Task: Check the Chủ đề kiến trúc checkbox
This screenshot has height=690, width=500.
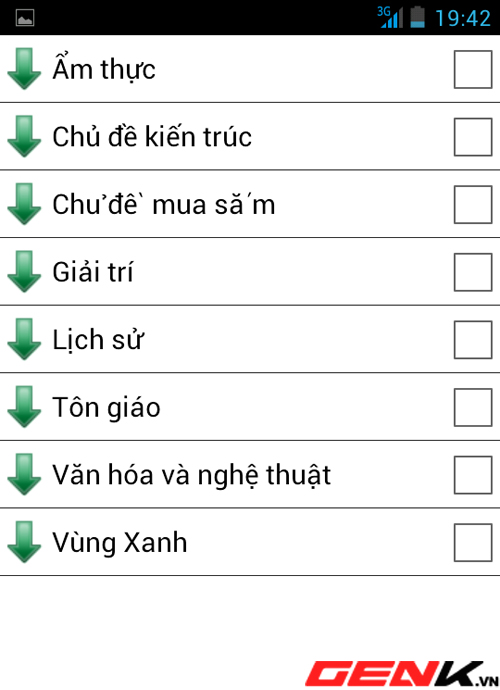Action: [473, 137]
